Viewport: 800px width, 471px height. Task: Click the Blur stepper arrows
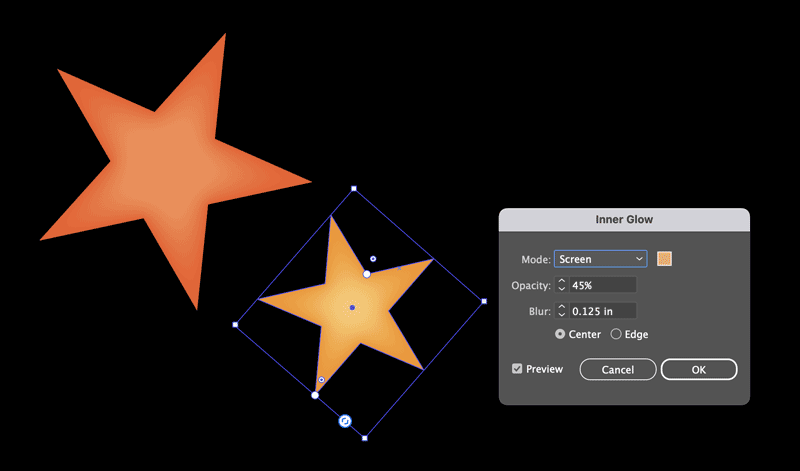(562, 311)
